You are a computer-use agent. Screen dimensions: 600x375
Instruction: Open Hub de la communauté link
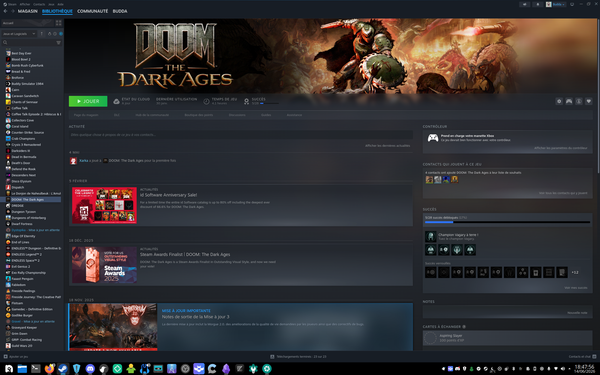152,115
